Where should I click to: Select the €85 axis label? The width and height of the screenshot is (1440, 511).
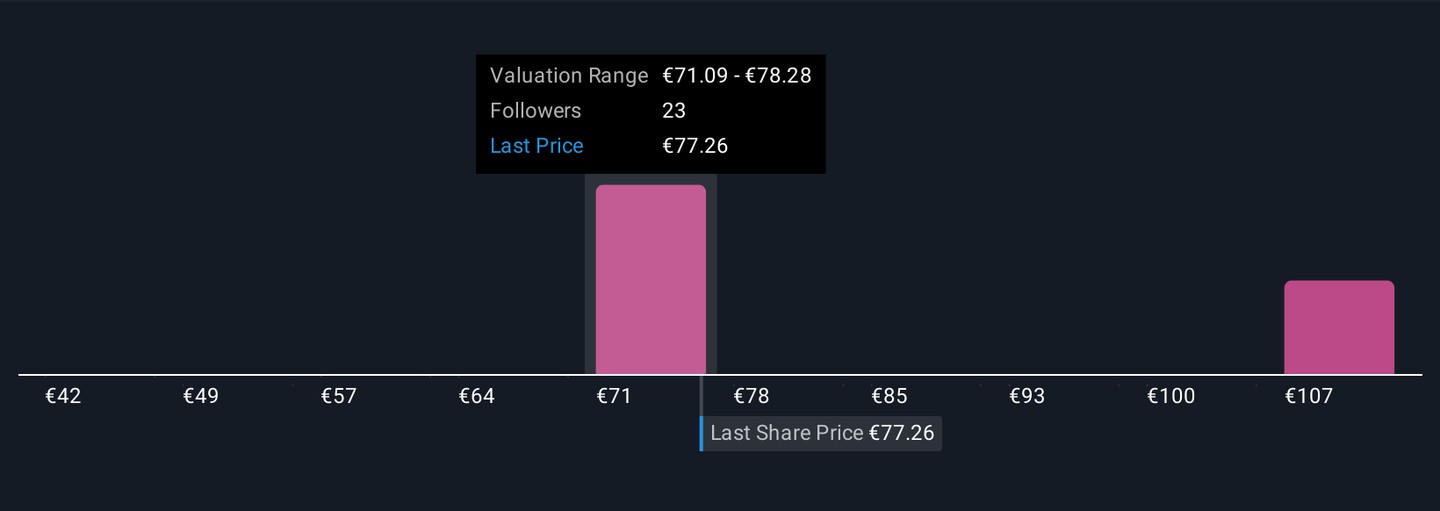(x=889, y=396)
